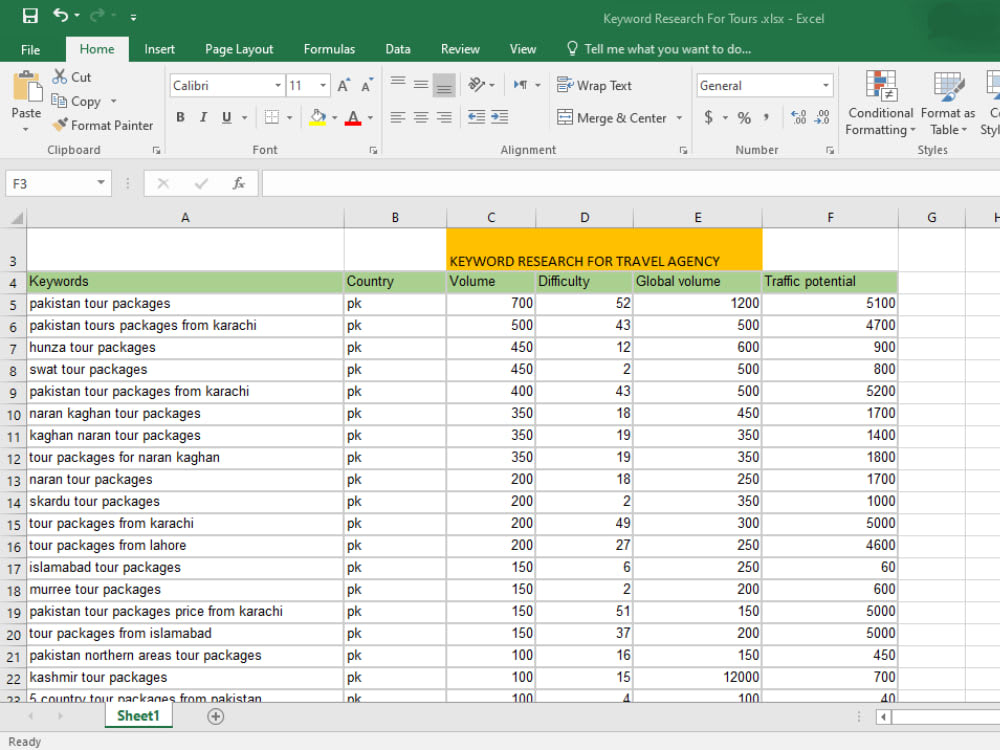Add a new sheet with plus button
Screen dimensions: 1000x750
(x=216, y=716)
